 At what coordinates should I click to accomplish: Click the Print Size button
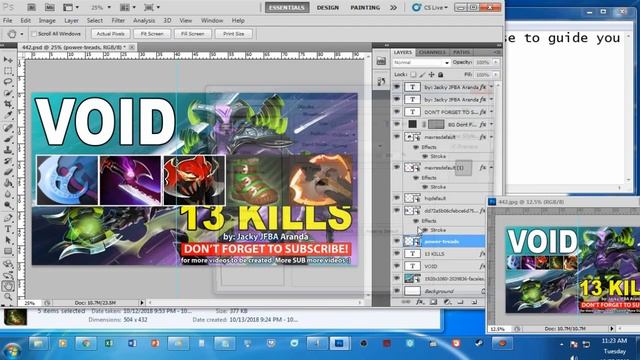click(x=233, y=34)
